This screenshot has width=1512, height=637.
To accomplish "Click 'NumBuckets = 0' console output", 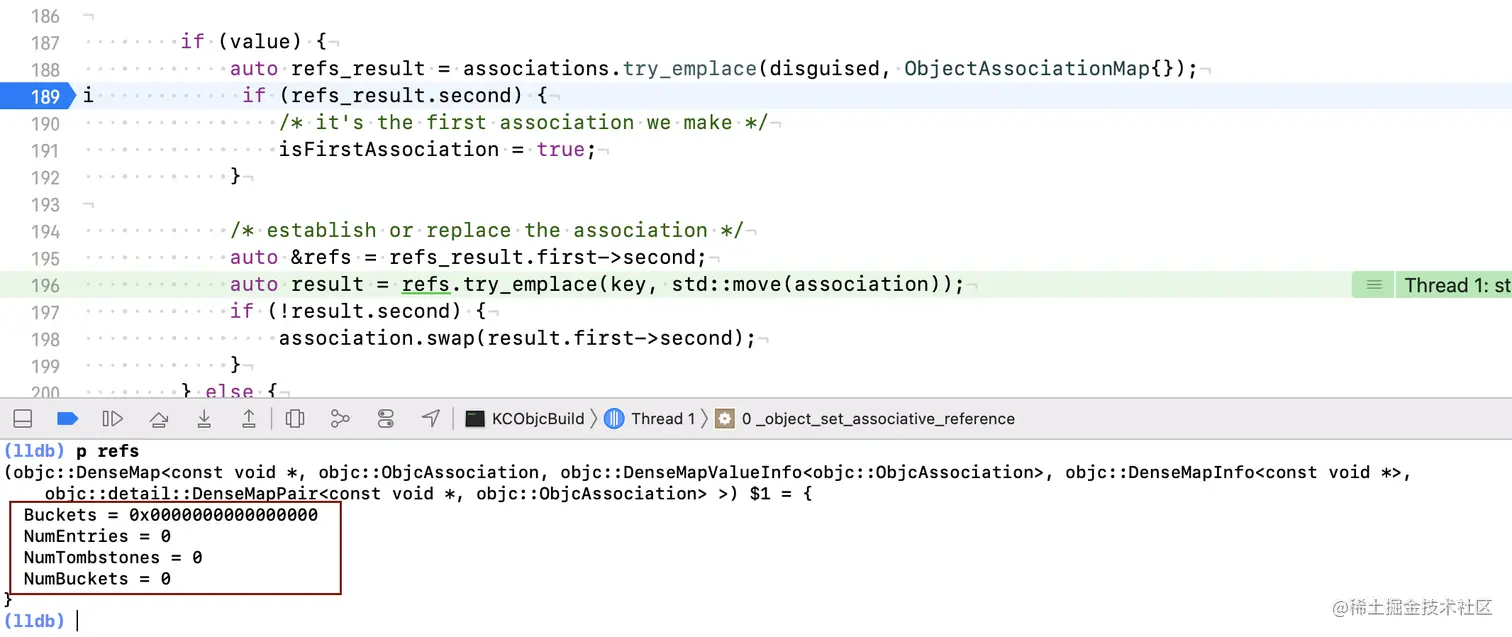I will (x=97, y=579).
